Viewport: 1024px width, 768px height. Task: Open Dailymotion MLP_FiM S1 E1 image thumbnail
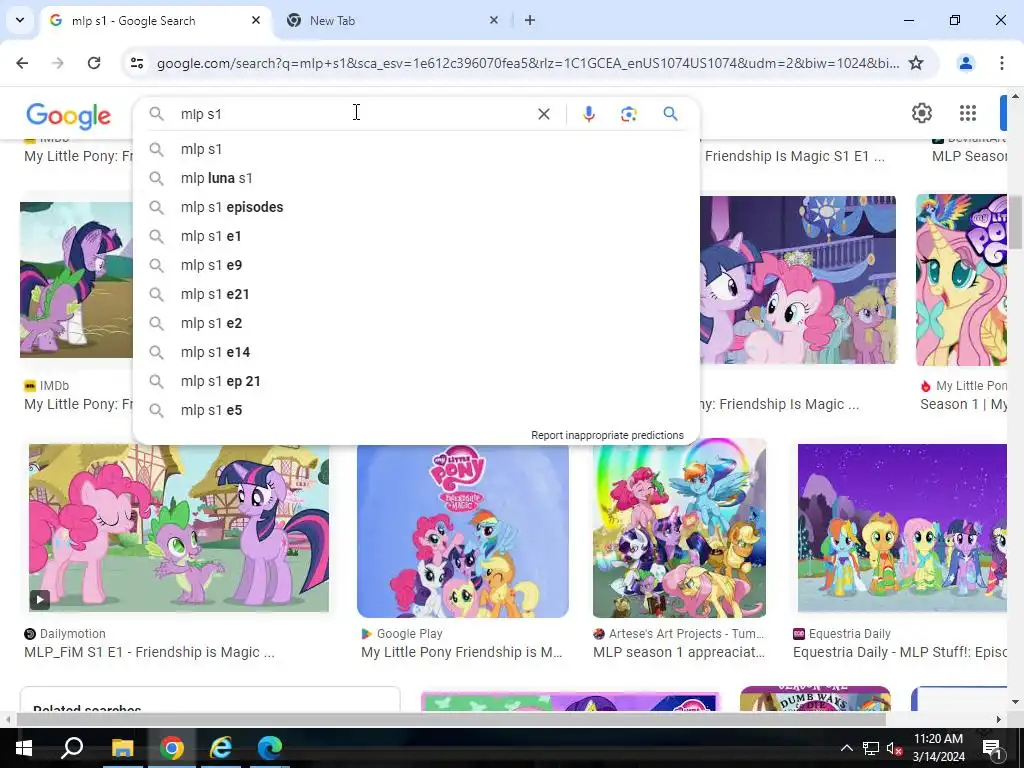click(x=178, y=528)
